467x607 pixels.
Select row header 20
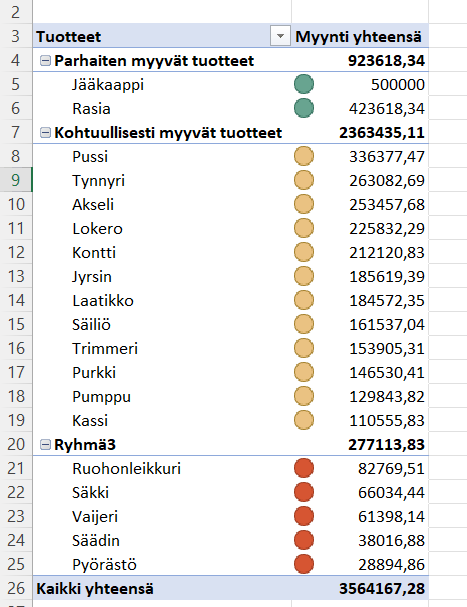[16, 444]
